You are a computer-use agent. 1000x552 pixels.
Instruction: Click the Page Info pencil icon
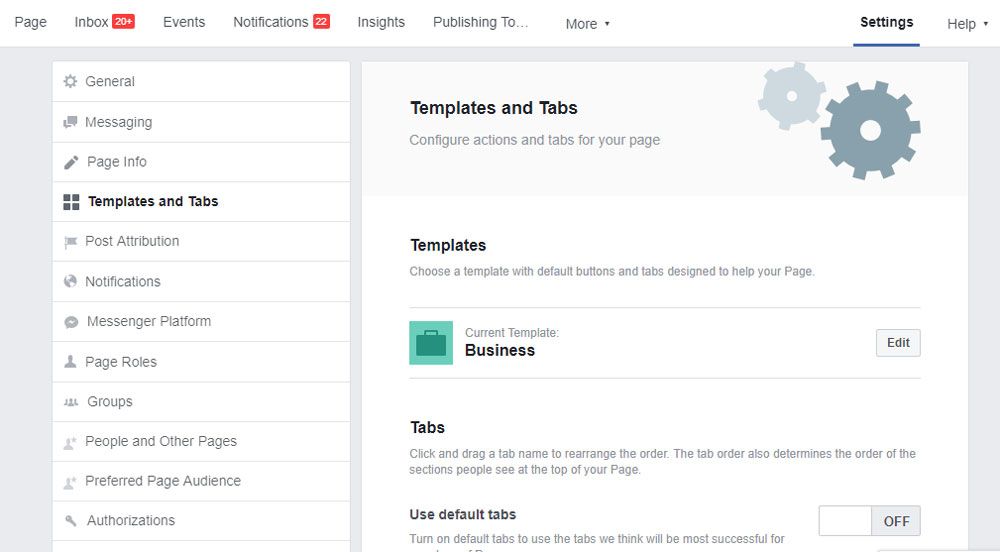click(71, 162)
